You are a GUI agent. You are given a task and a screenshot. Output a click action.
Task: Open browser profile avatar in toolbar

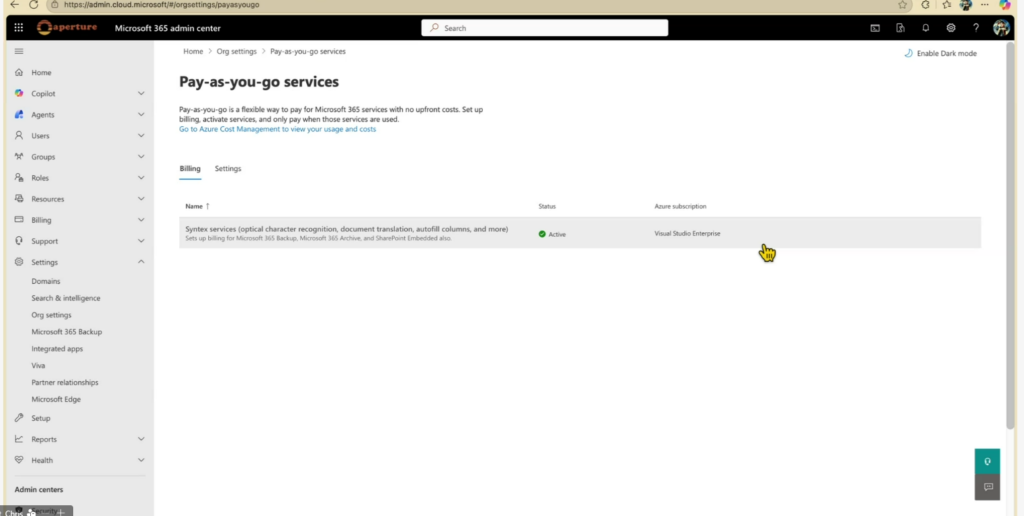966,5
